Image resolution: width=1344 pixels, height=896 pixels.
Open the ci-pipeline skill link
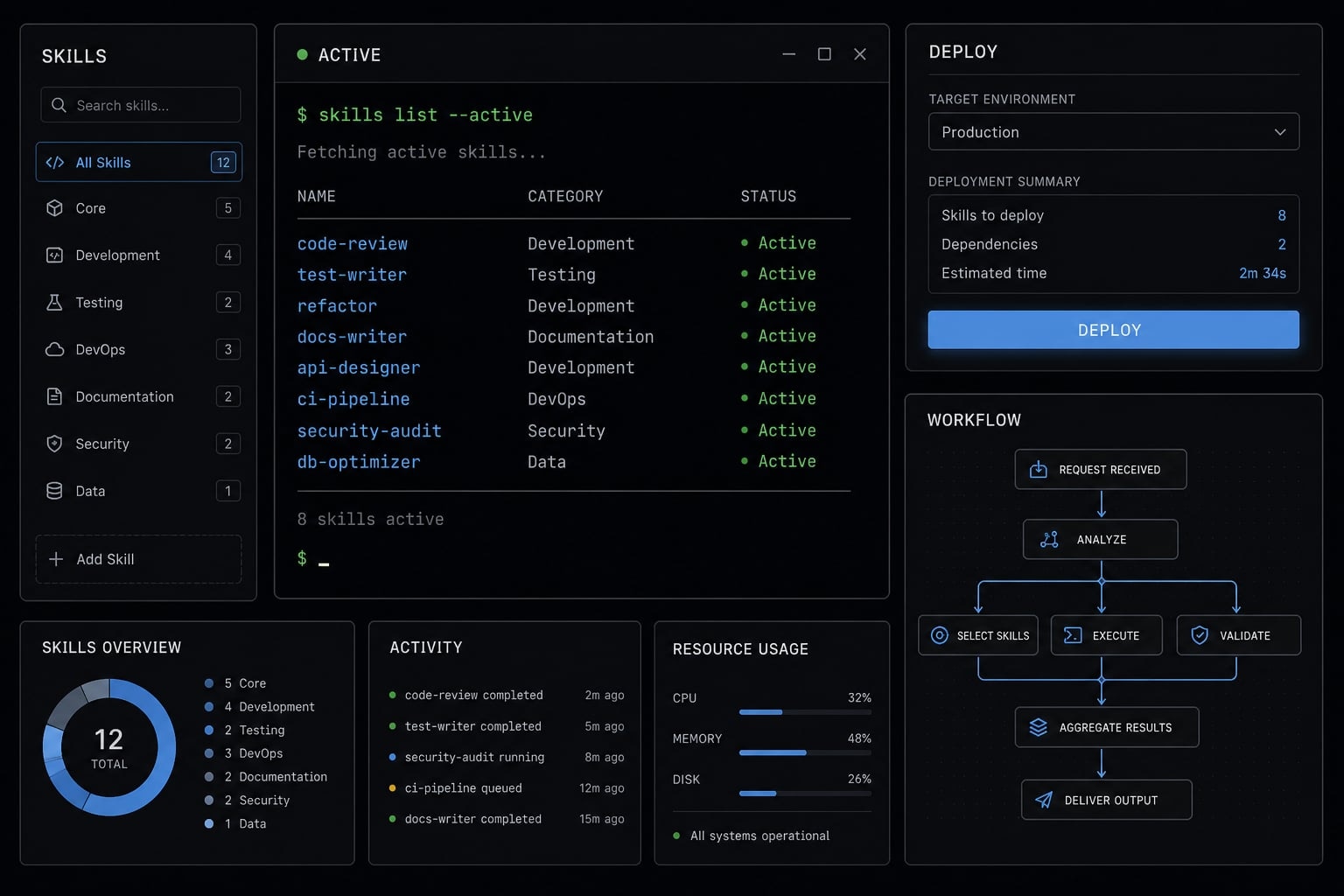tap(353, 399)
